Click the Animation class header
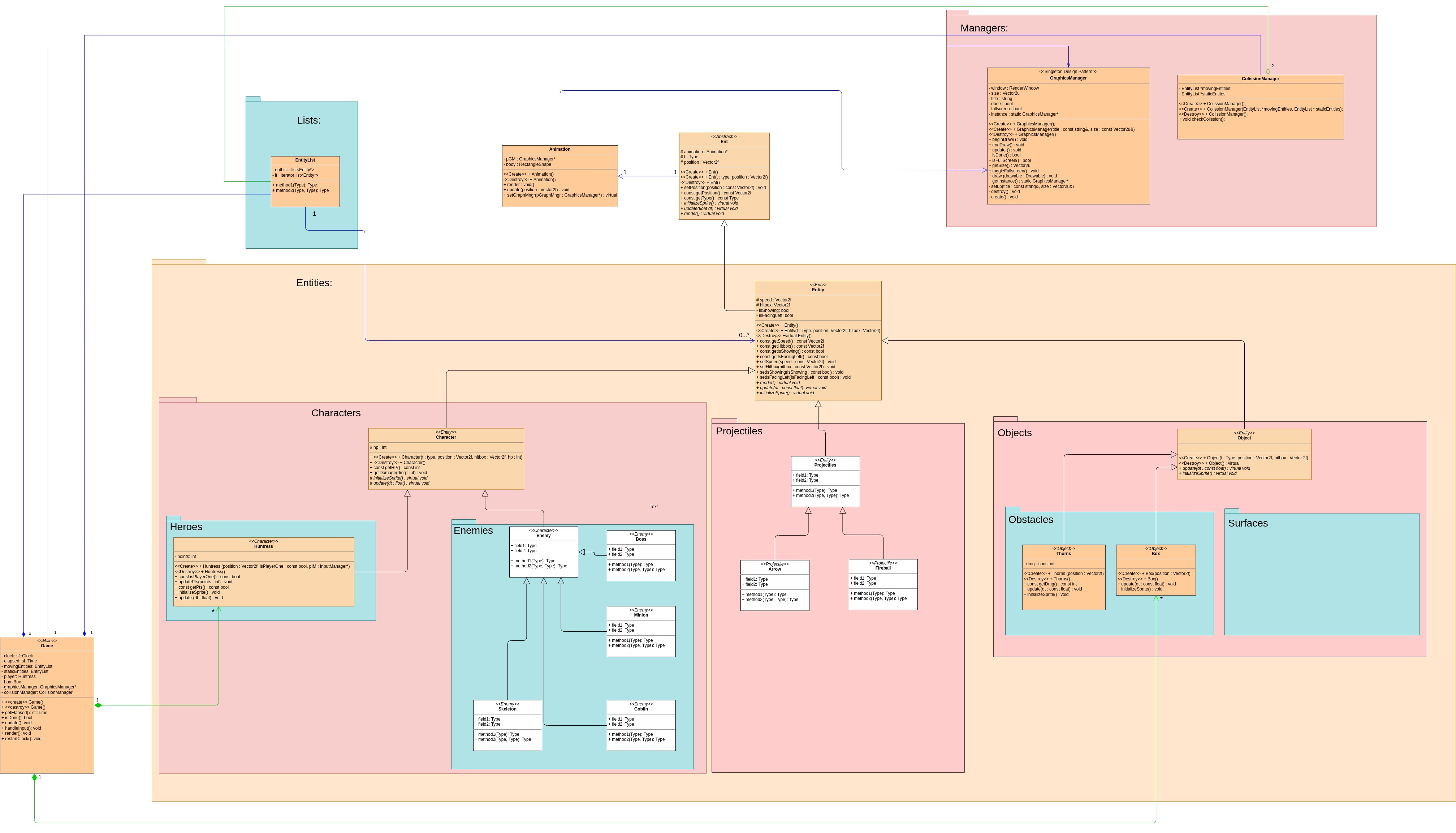 click(x=559, y=149)
